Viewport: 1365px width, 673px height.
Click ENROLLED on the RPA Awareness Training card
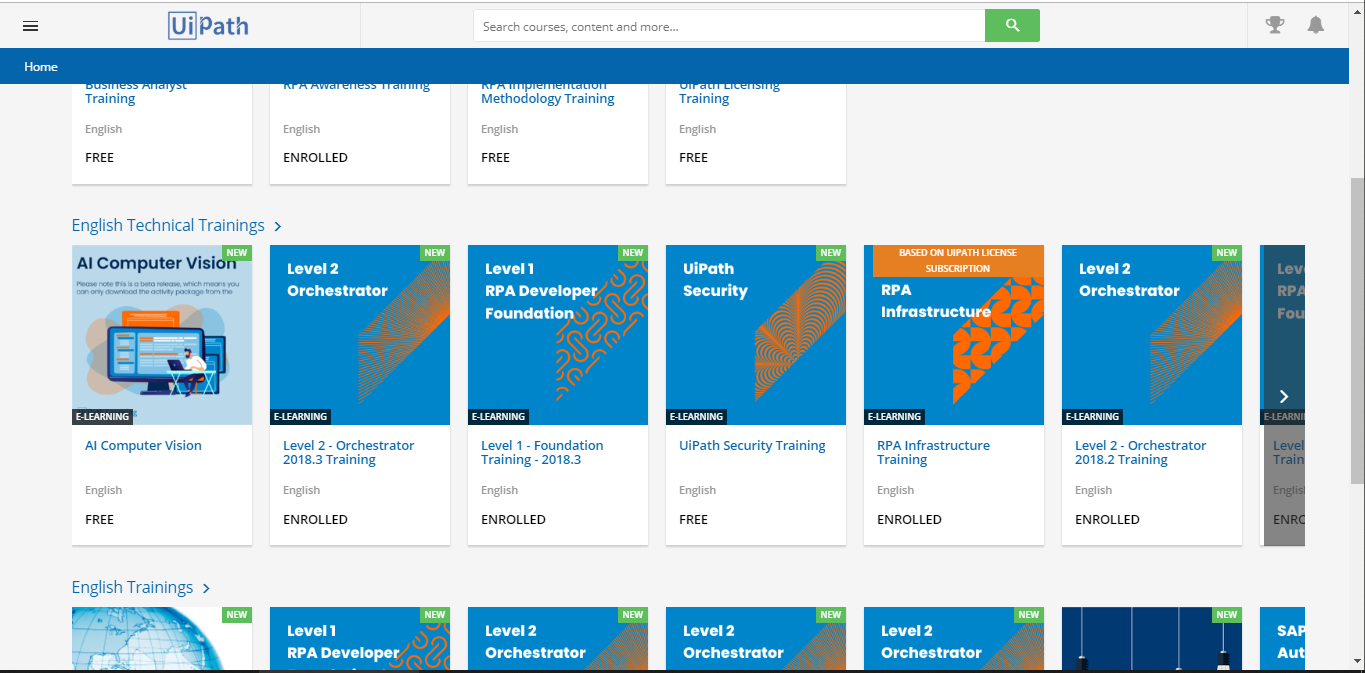click(315, 158)
